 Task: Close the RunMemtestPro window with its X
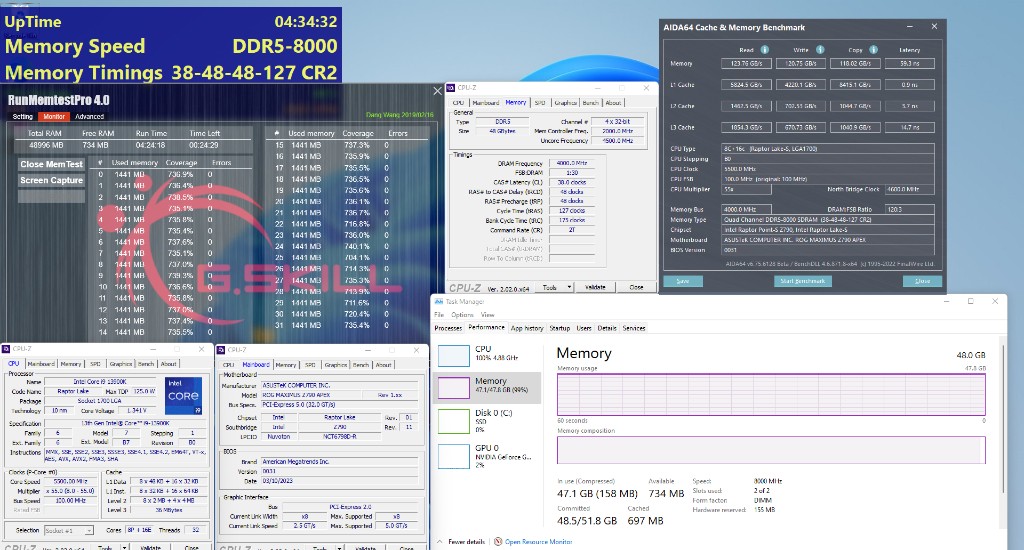click(438, 91)
